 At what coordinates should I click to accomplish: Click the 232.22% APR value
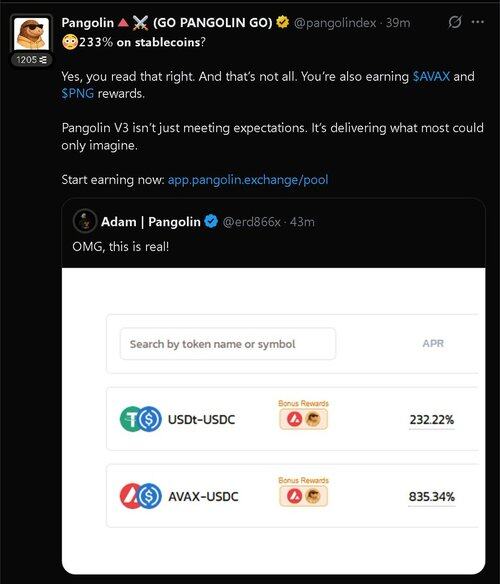(x=432, y=420)
